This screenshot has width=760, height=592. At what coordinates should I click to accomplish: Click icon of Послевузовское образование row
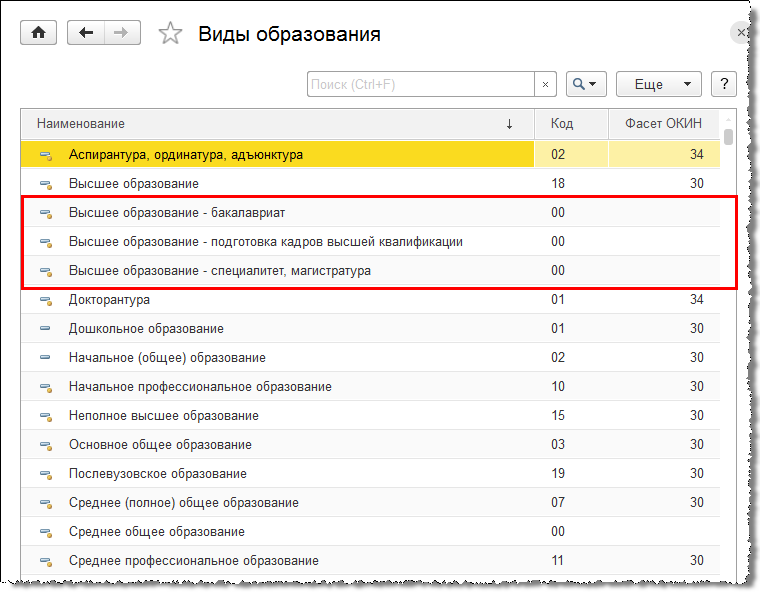coord(46,475)
